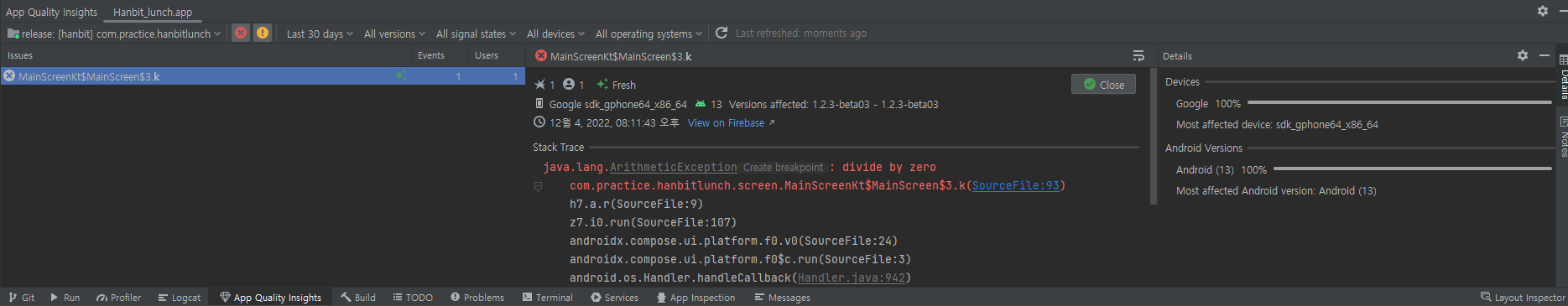Click the Android version robot icon
Image resolution: width=1568 pixels, height=306 pixels.
[701, 104]
